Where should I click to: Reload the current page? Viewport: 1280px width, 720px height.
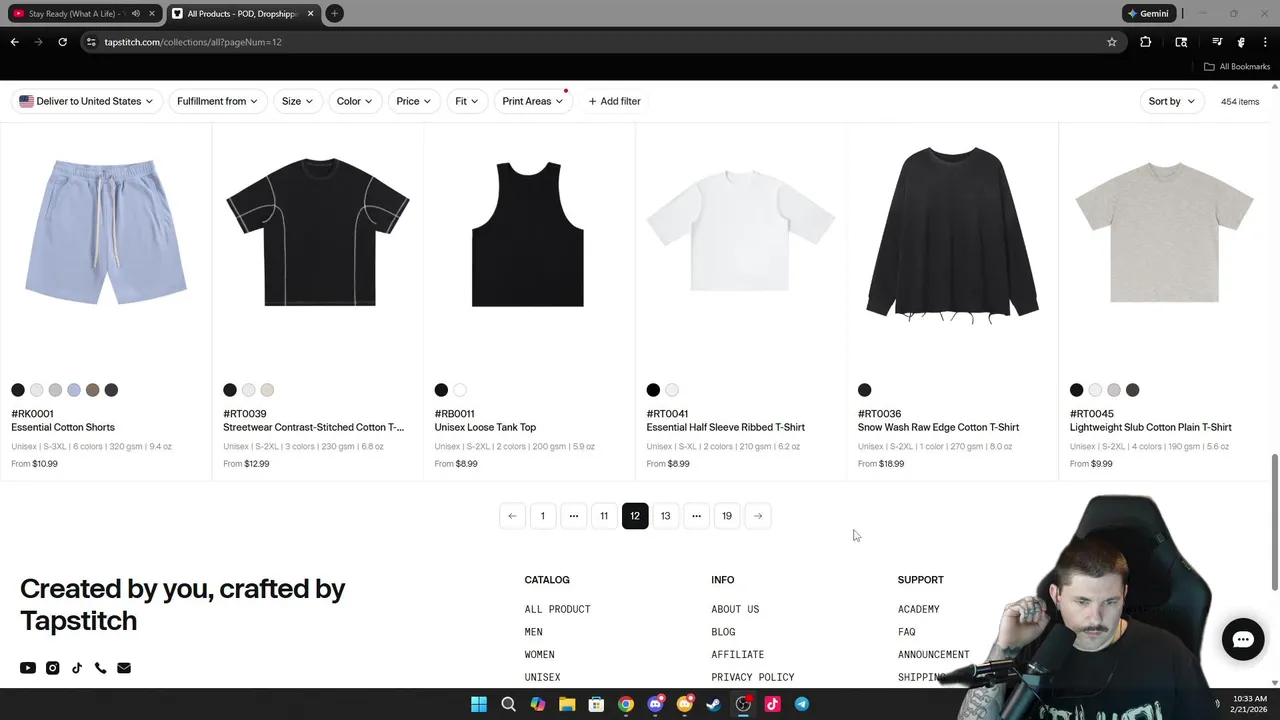tap(62, 42)
